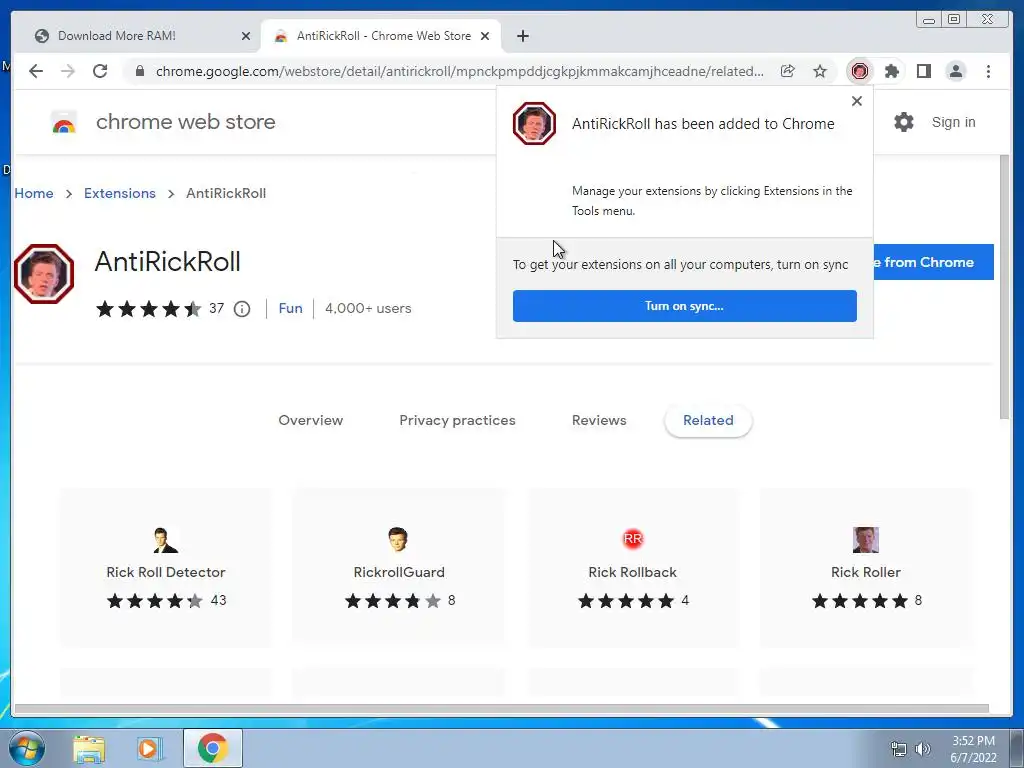Open Windows Explorer from the taskbar
Screen dimensions: 1024x768
tap(89, 748)
